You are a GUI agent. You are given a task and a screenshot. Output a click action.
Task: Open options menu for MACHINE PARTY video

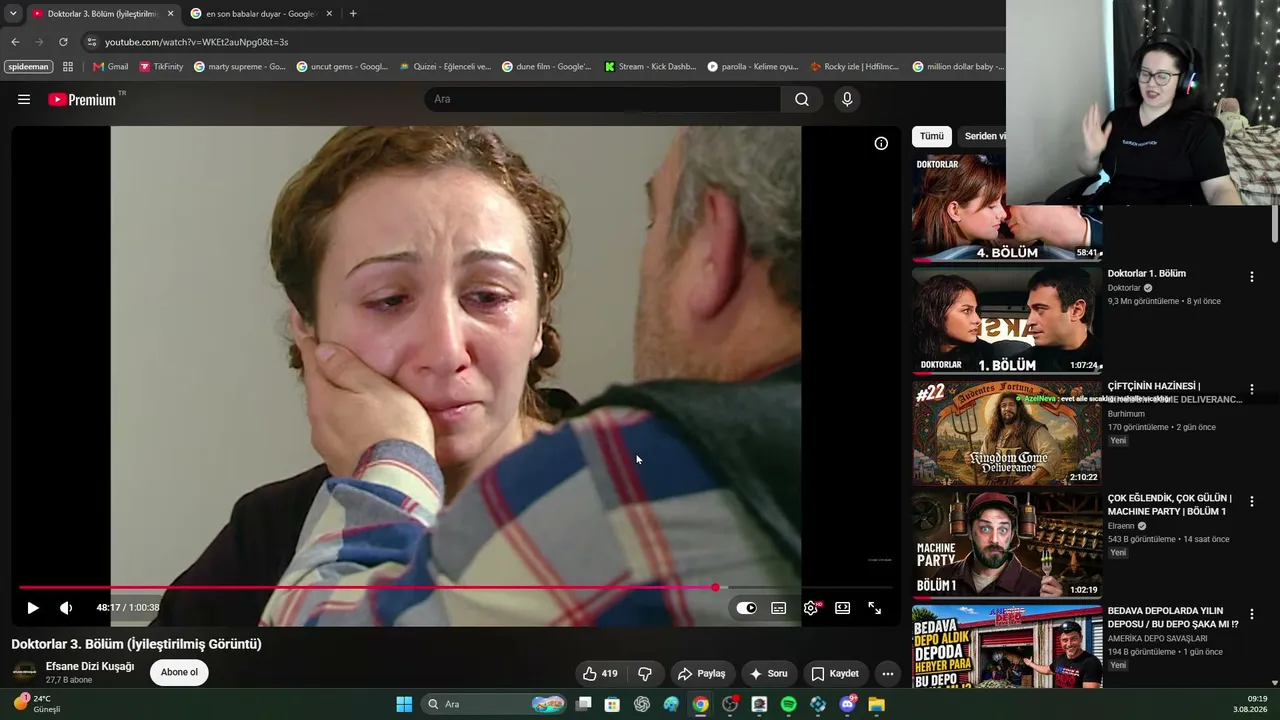[1251, 501]
